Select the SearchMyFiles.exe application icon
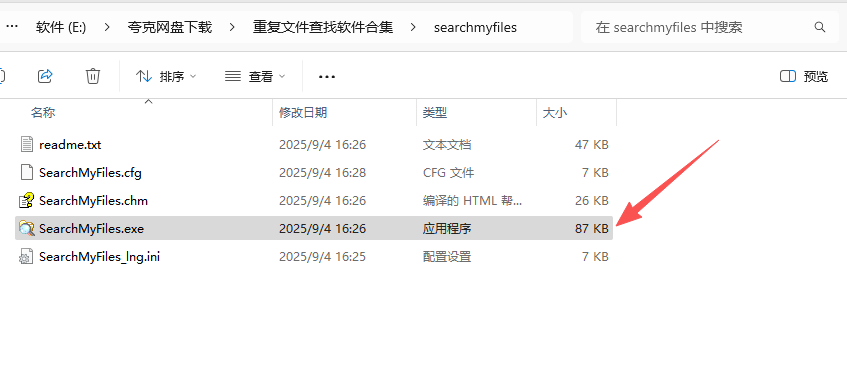 [26, 228]
